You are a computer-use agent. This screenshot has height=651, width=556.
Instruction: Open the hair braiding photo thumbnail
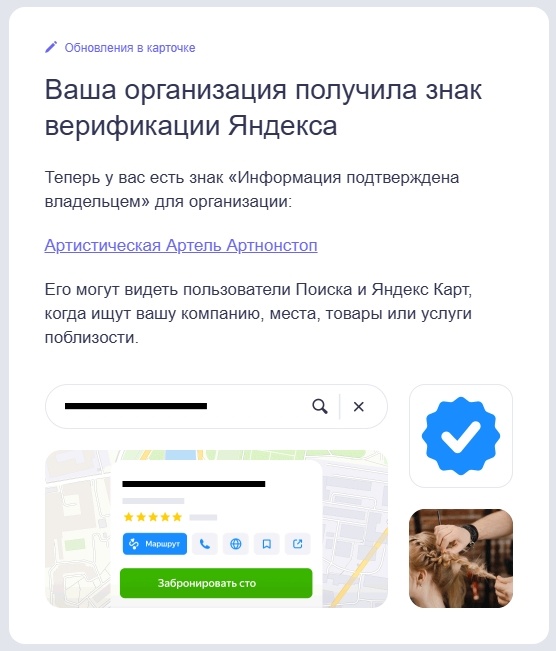(461, 558)
